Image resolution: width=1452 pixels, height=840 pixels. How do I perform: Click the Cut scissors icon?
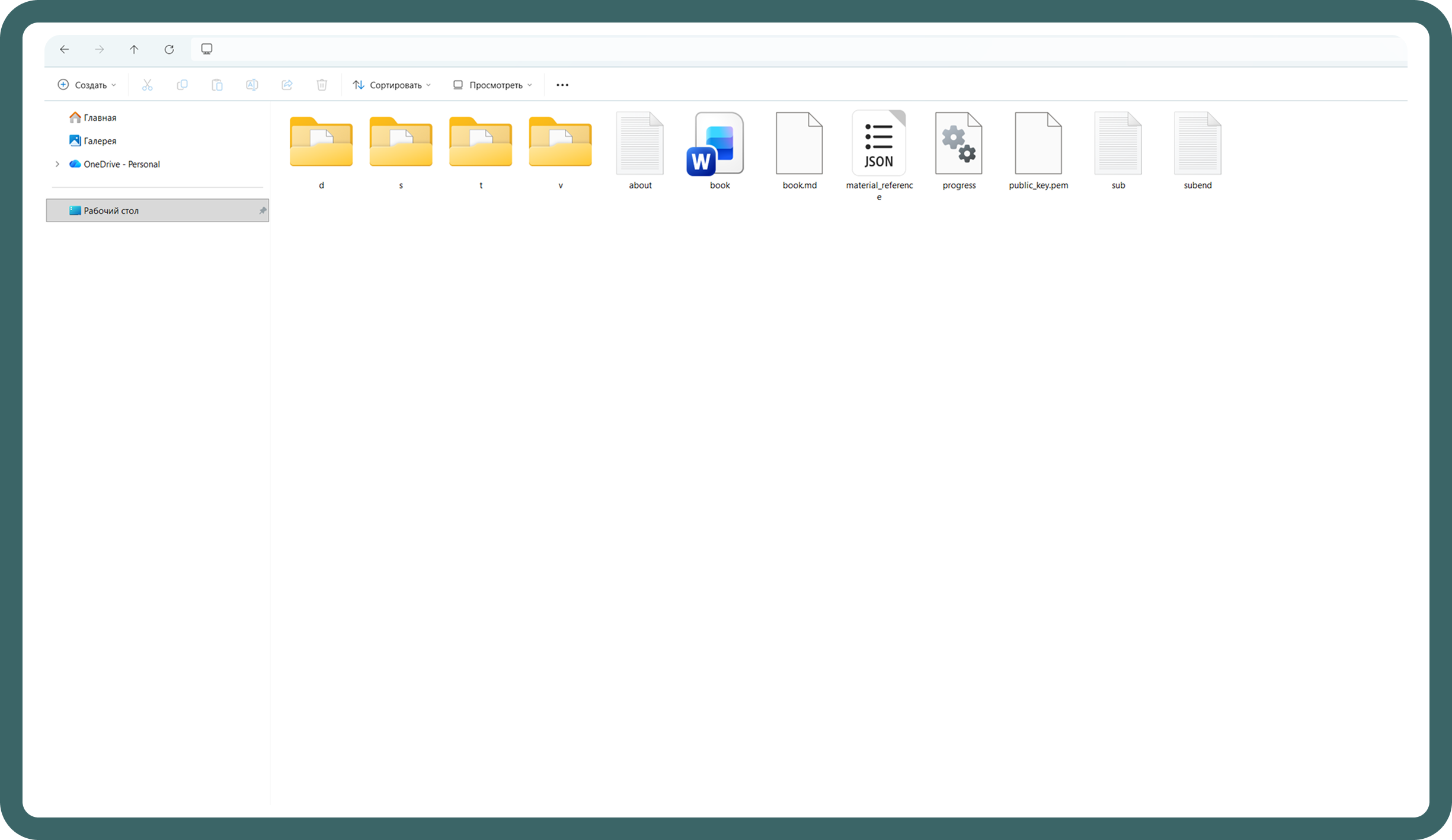(x=147, y=85)
